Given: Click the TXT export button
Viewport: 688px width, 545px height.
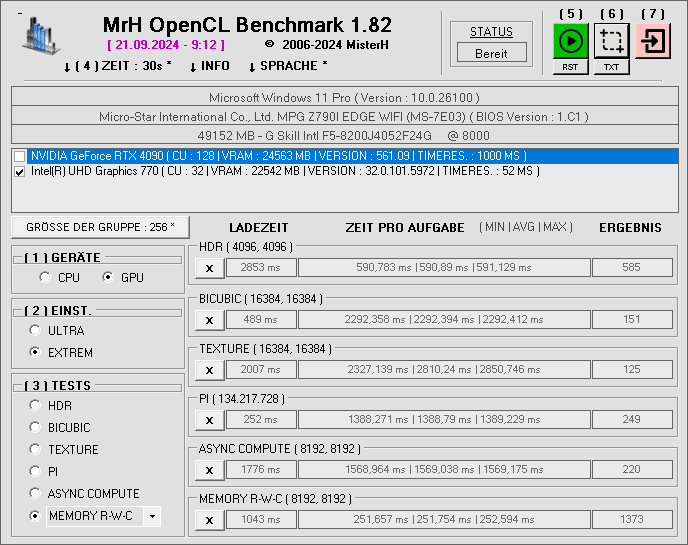Looking at the screenshot, I should pos(612,67).
